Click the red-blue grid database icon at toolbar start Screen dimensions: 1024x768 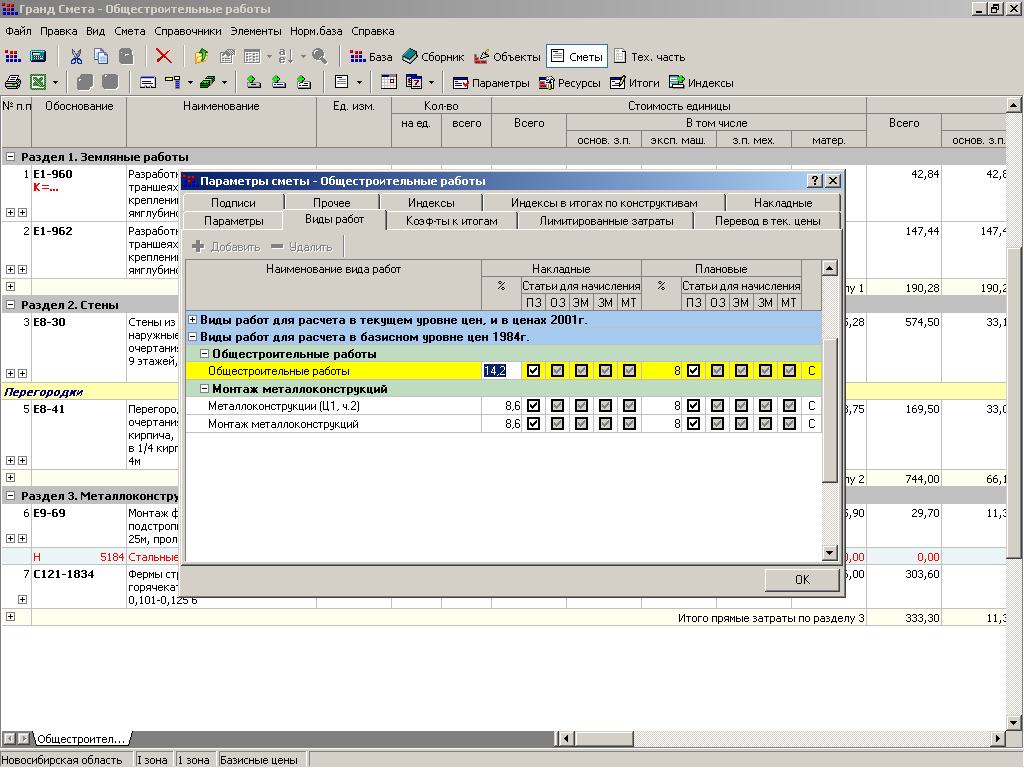pyautogui.click(x=12, y=57)
